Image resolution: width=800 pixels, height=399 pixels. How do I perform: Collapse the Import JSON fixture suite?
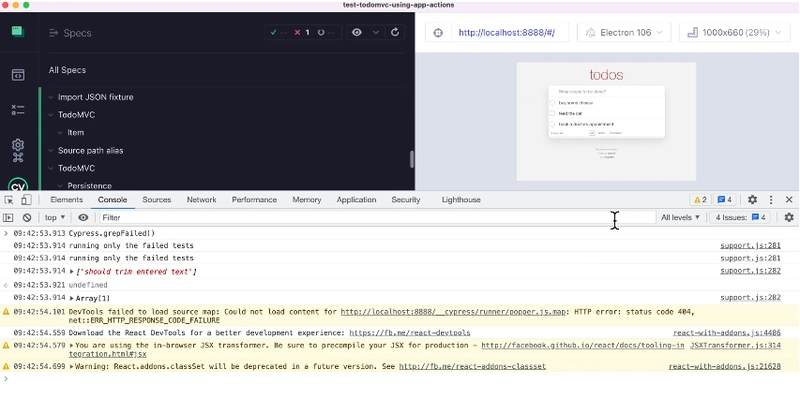coord(51,97)
